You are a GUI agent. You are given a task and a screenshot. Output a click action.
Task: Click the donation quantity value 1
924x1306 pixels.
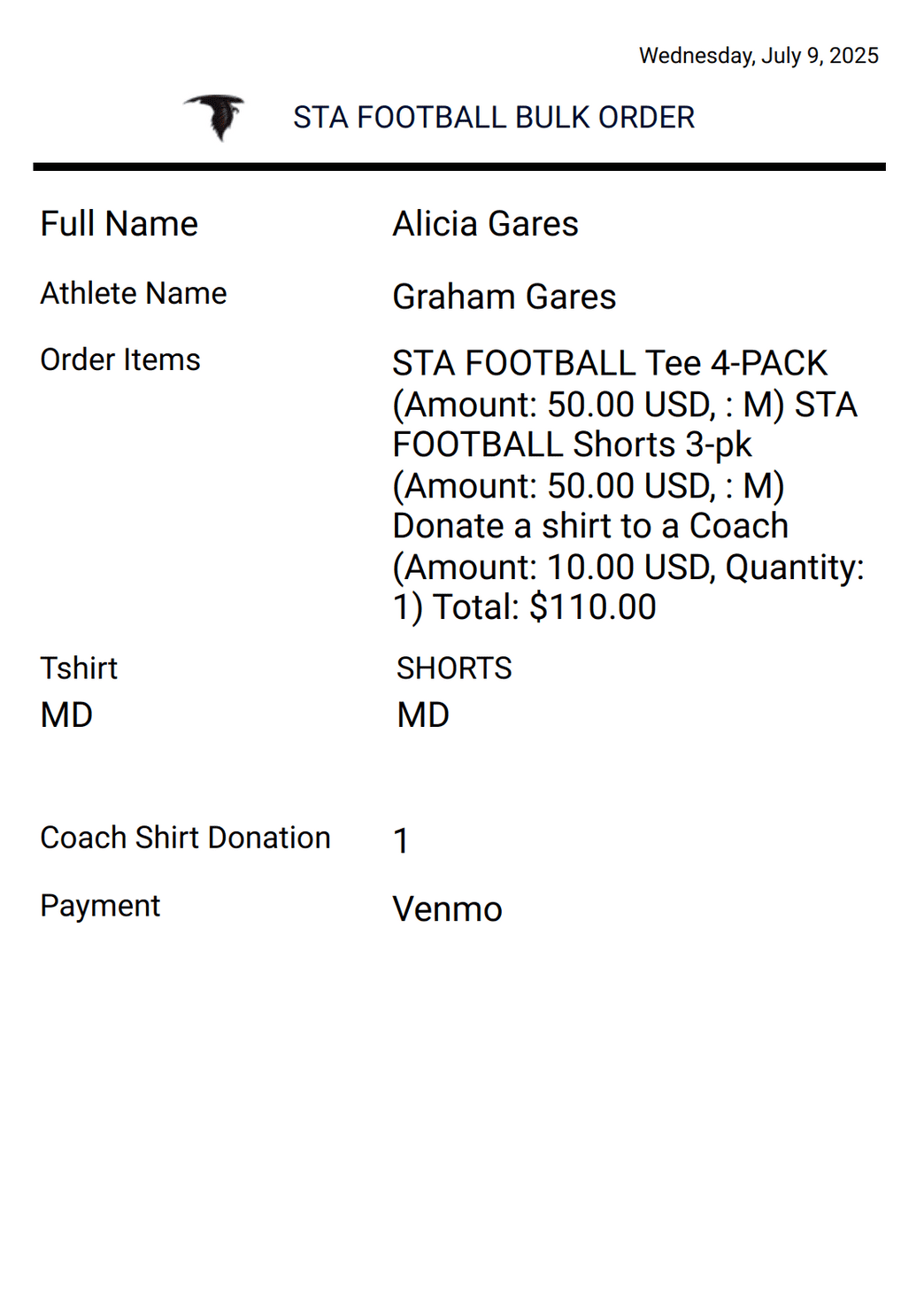401,841
